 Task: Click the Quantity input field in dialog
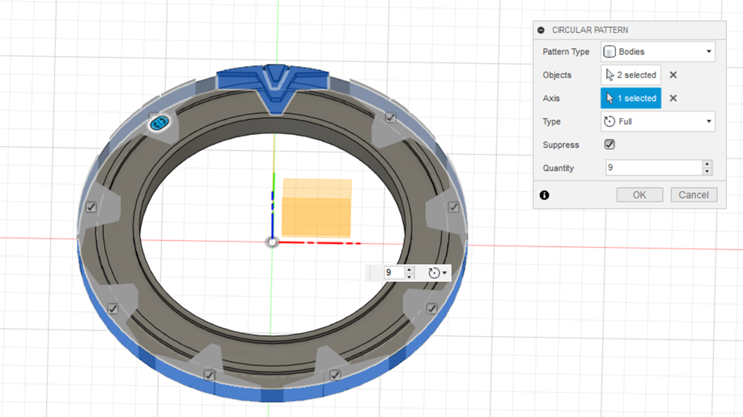point(653,167)
